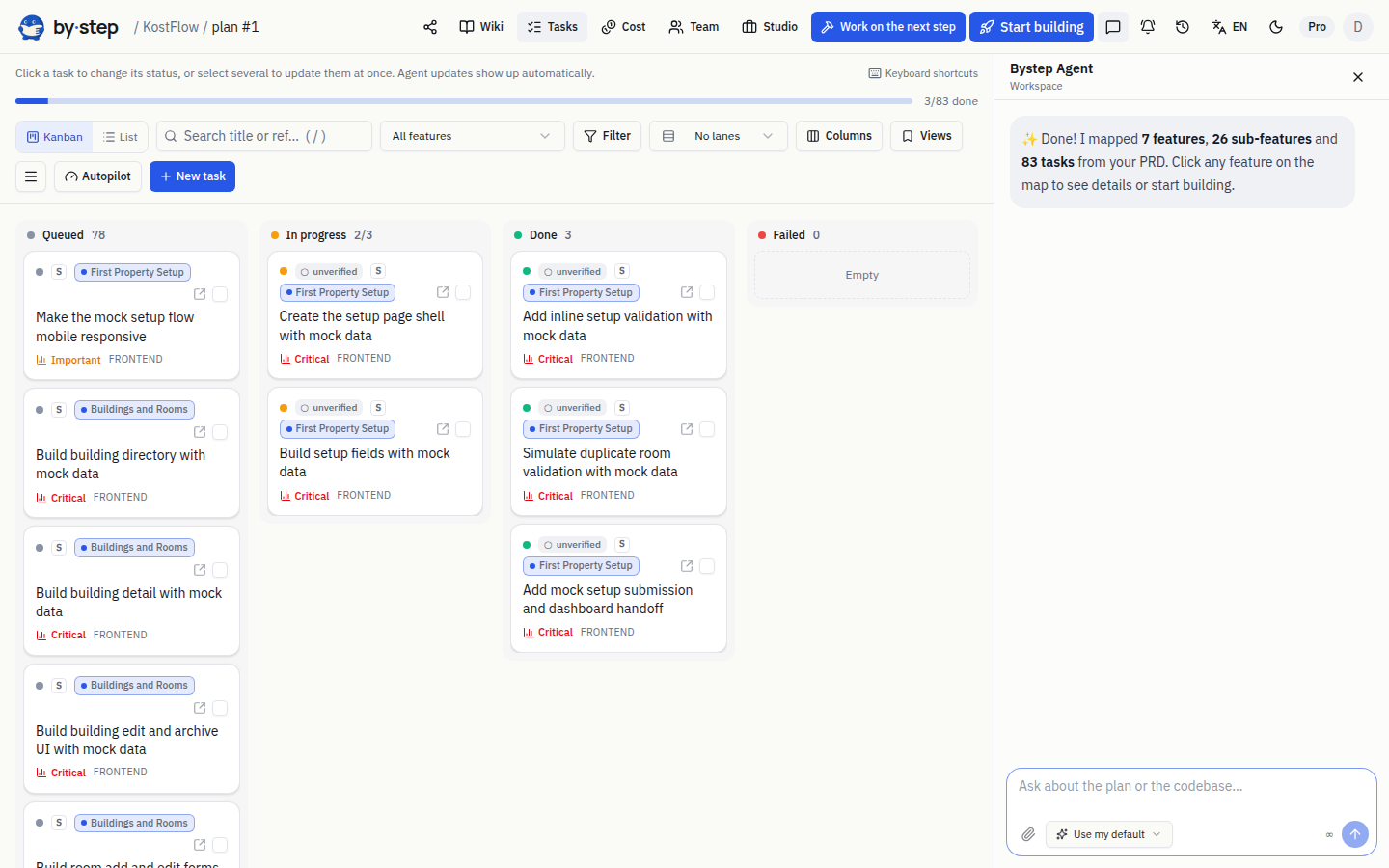
Task: Open the EN language selector
Action: tap(1230, 27)
